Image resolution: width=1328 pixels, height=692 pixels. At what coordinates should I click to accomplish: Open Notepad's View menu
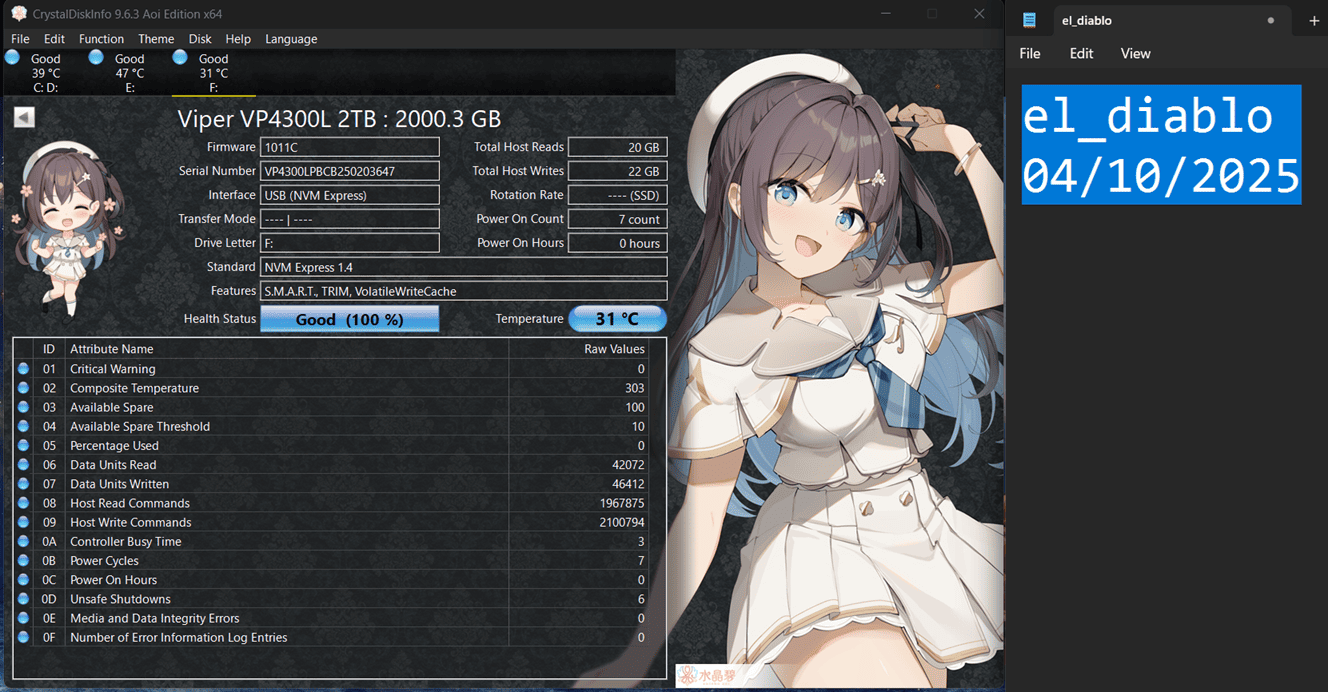(x=1135, y=54)
